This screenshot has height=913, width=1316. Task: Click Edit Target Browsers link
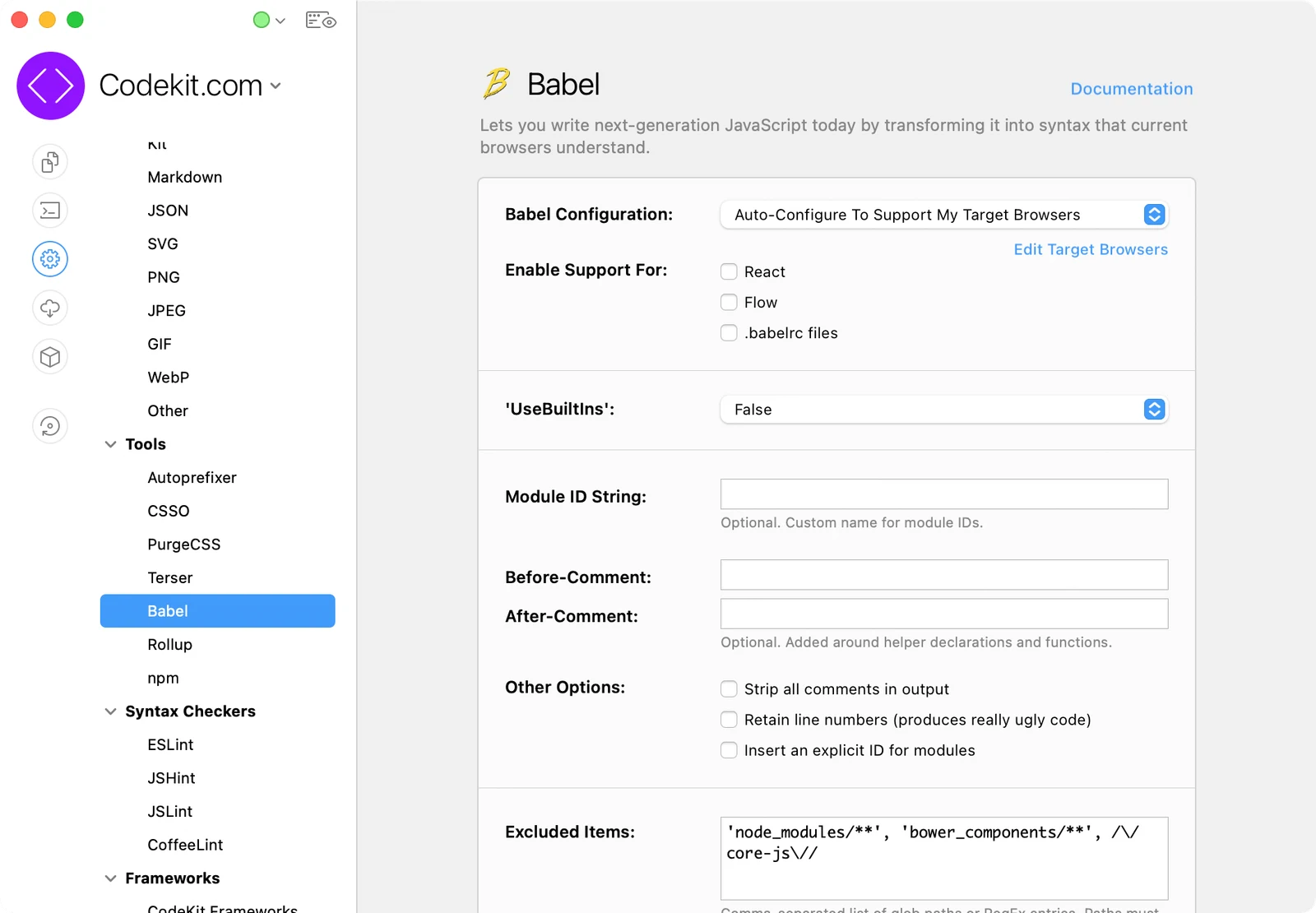1091,249
